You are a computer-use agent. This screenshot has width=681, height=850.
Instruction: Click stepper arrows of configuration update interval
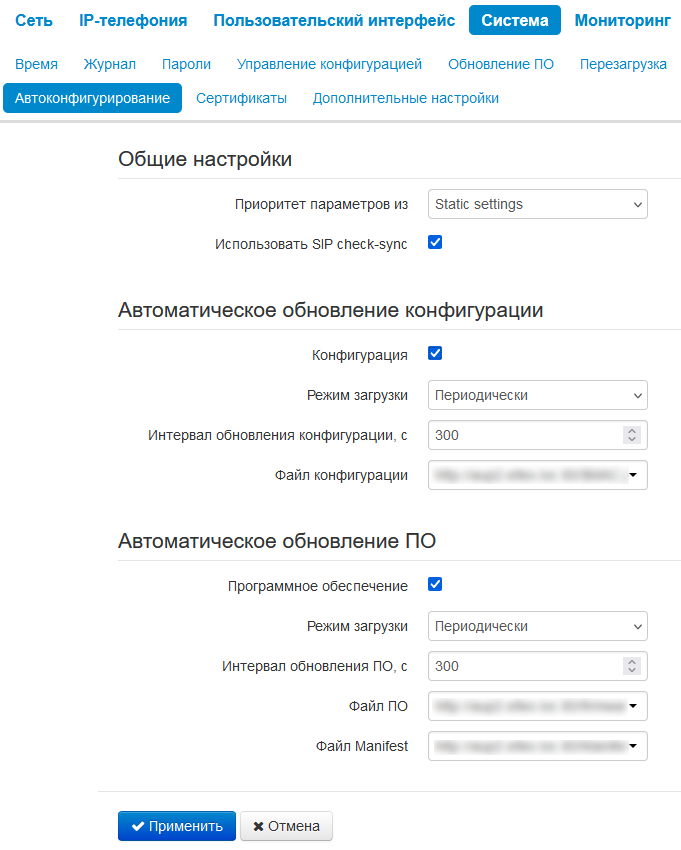(x=631, y=435)
